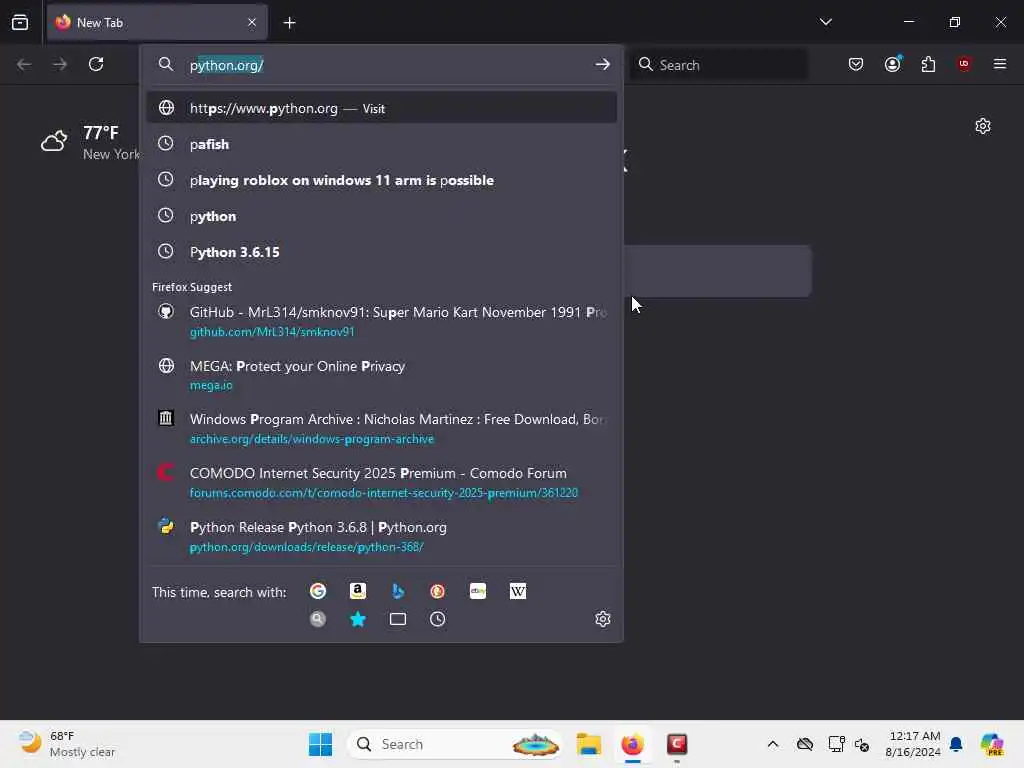Open the notification bell in the taskbar
1024x768 pixels.
(x=956, y=744)
